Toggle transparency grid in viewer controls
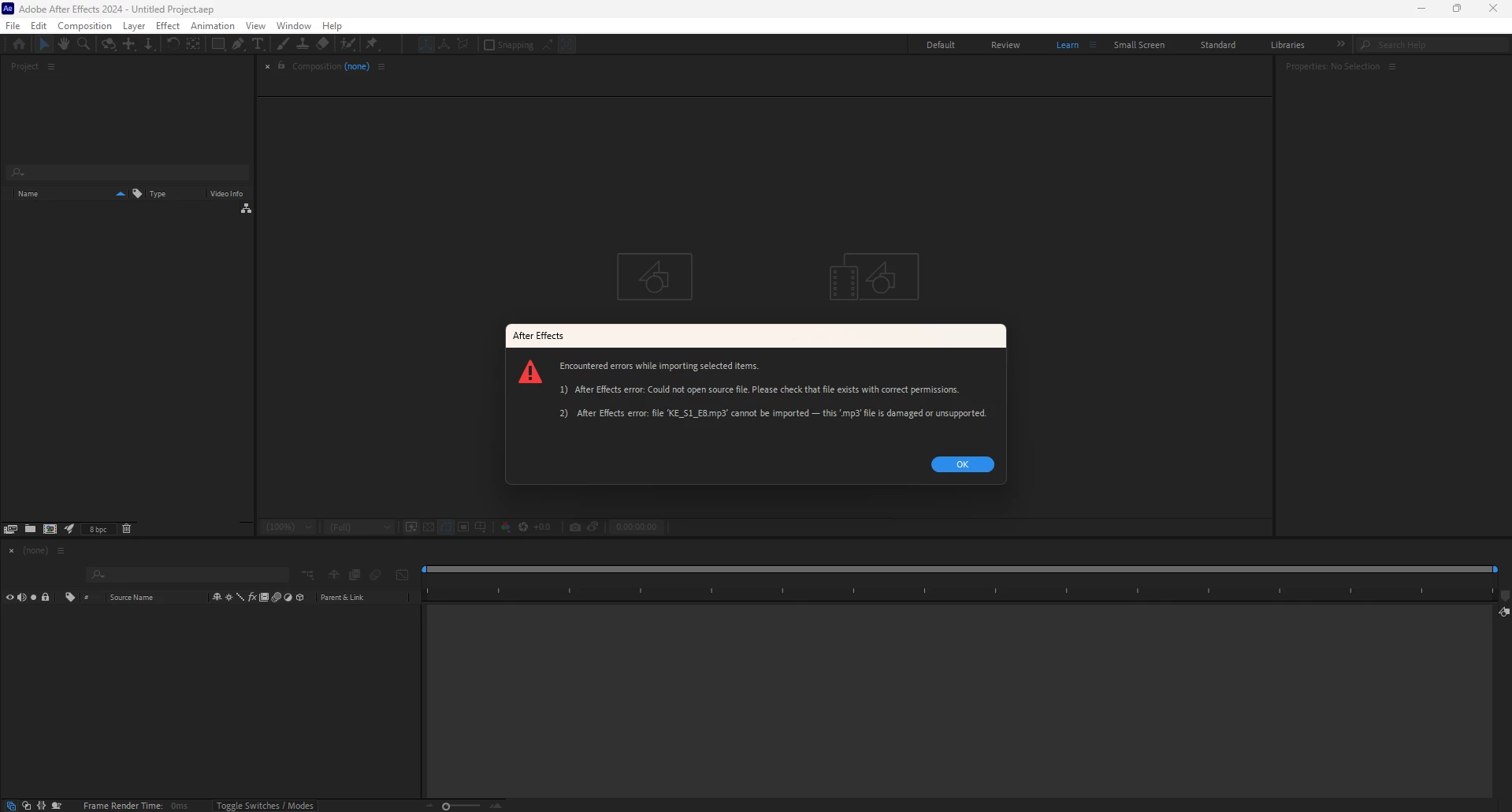This screenshot has width=1512, height=812. point(429,527)
